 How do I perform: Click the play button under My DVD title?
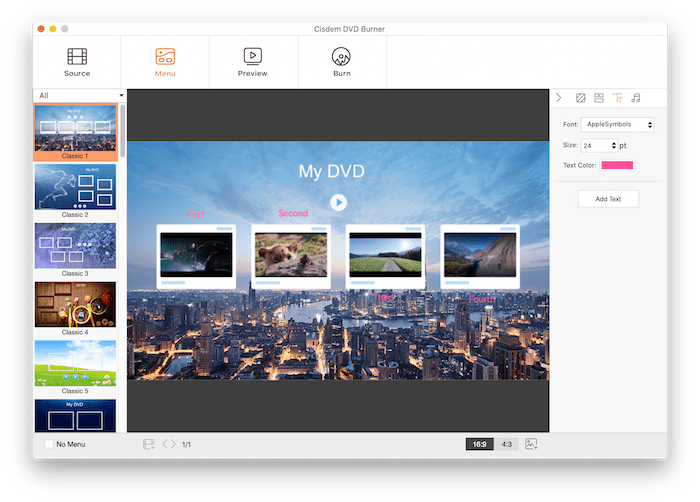coord(339,202)
